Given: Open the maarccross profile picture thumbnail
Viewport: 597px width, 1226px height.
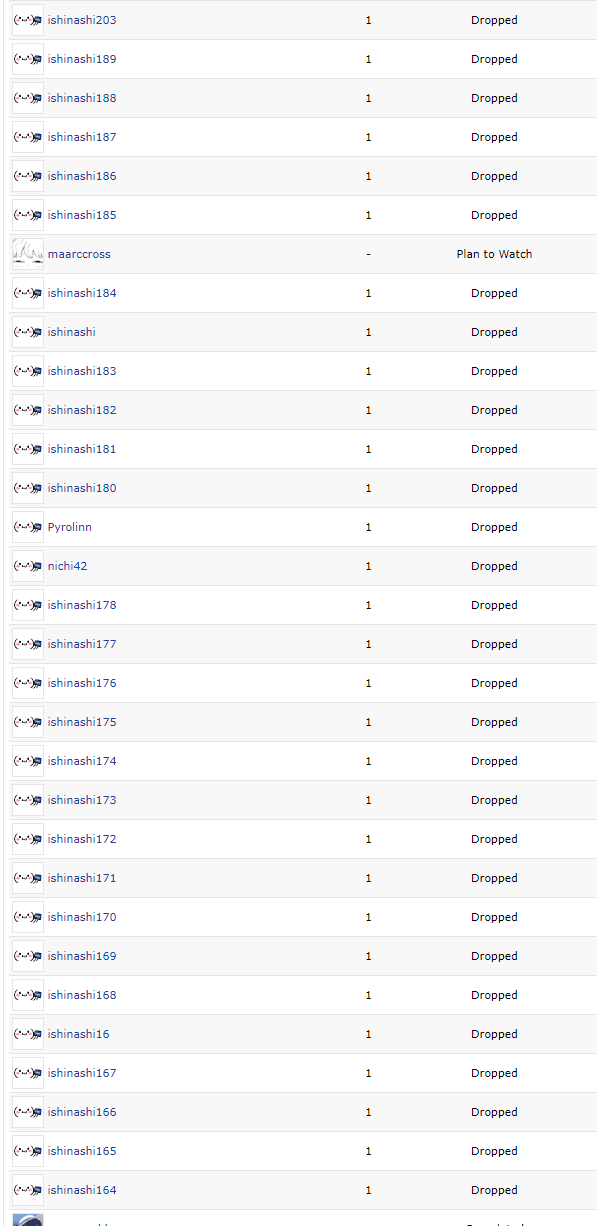Looking at the screenshot, I should pyautogui.click(x=28, y=254).
